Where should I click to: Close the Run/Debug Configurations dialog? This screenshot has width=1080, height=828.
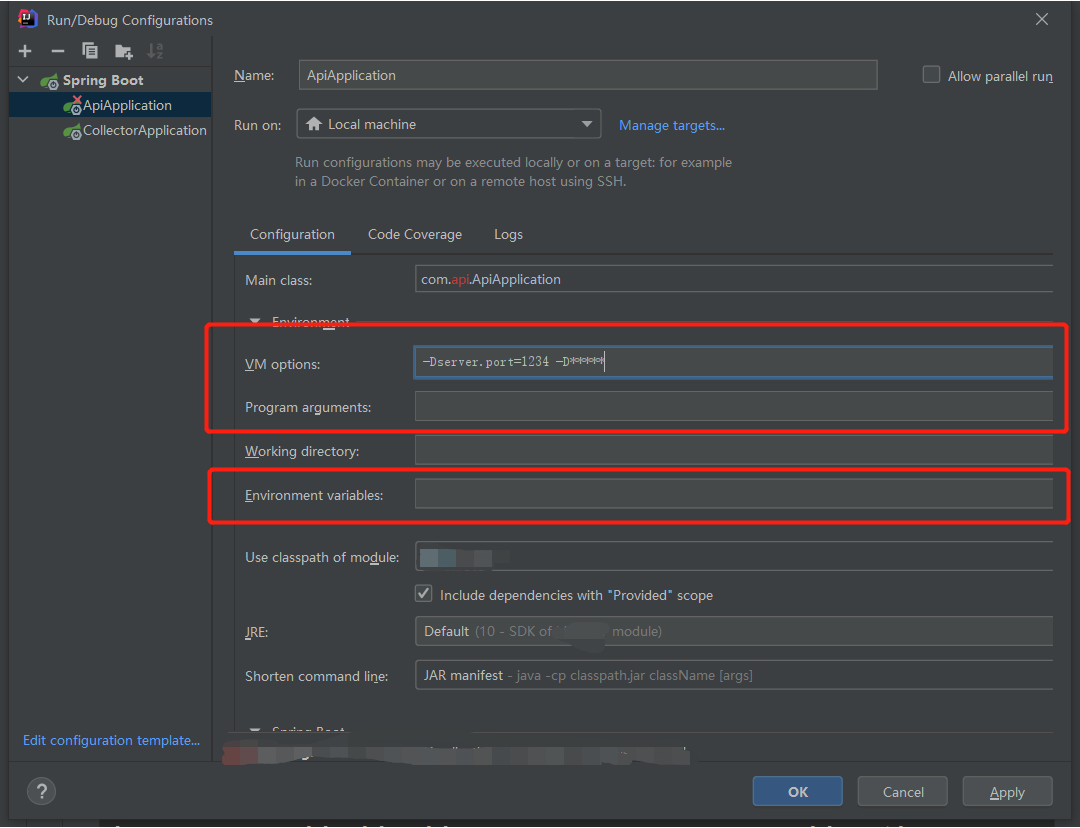point(1041,19)
